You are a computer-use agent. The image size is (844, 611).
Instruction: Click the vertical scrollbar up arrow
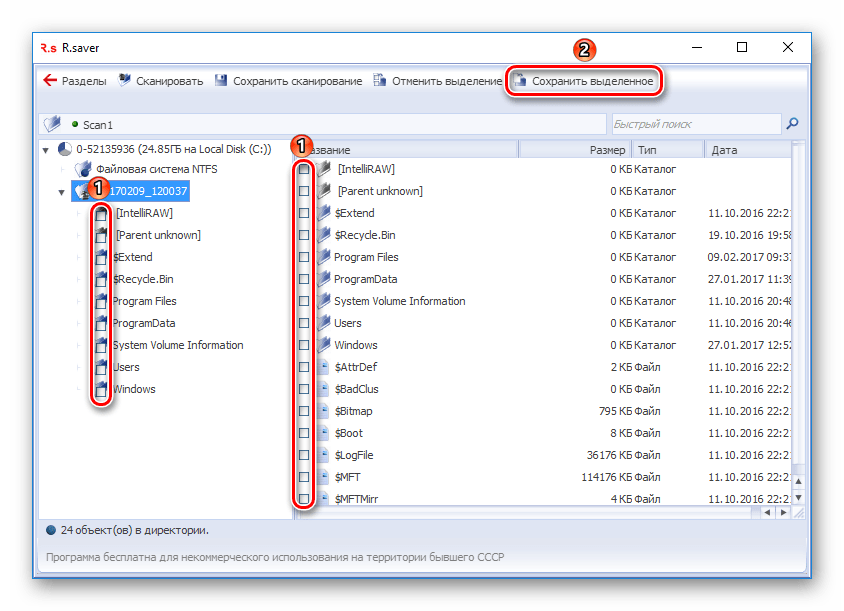(799, 482)
